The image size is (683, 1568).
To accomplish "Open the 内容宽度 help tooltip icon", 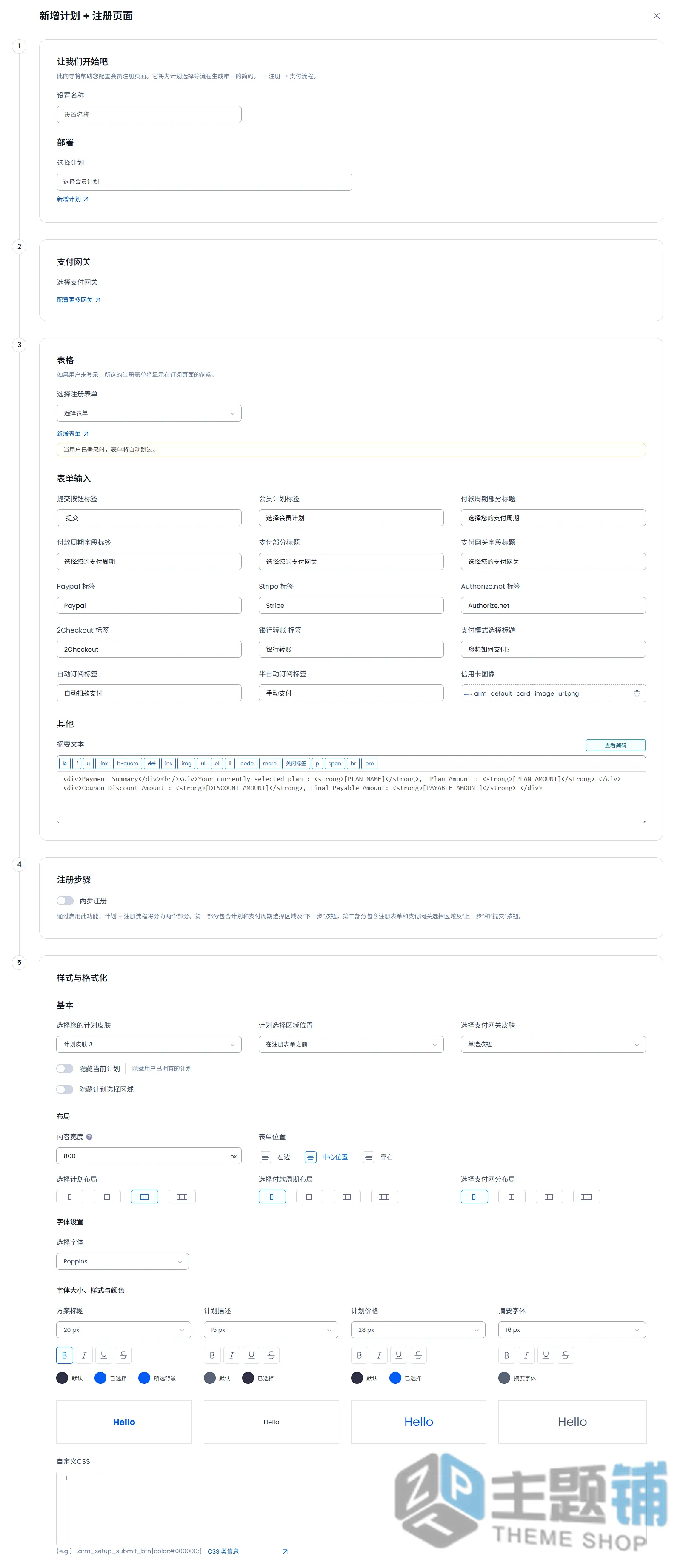I will click(89, 1137).
